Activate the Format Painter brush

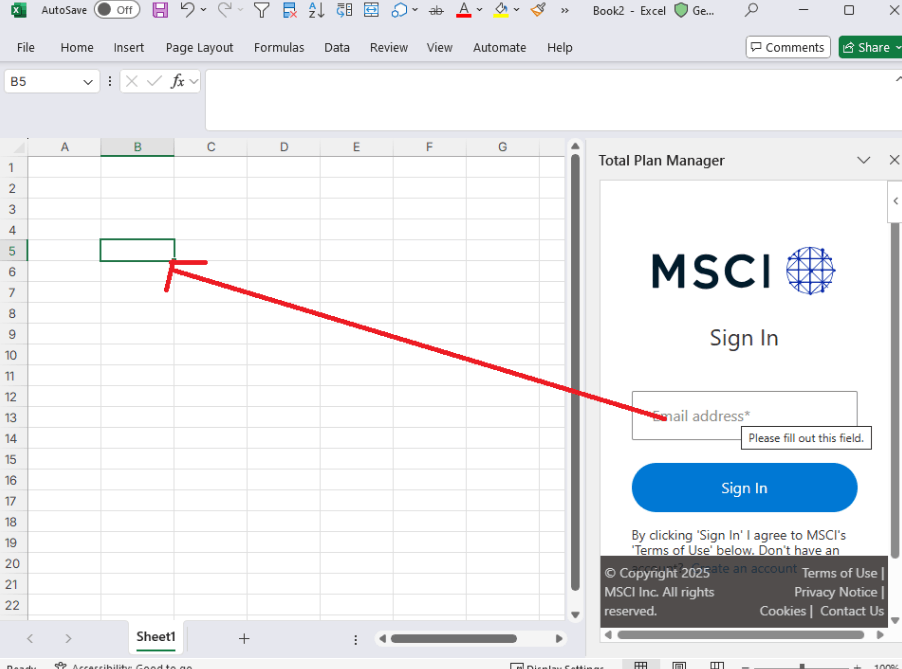pyautogui.click(x=538, y=10)
